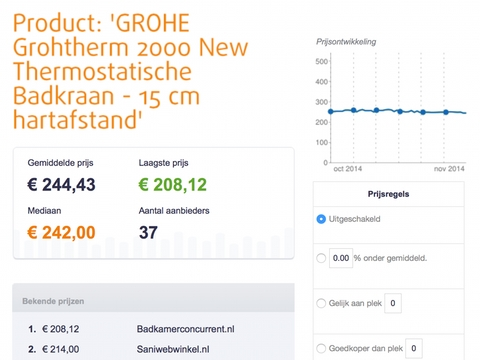Open the Saniwebwinkel.nl seller entry

[x=173, y=349]
